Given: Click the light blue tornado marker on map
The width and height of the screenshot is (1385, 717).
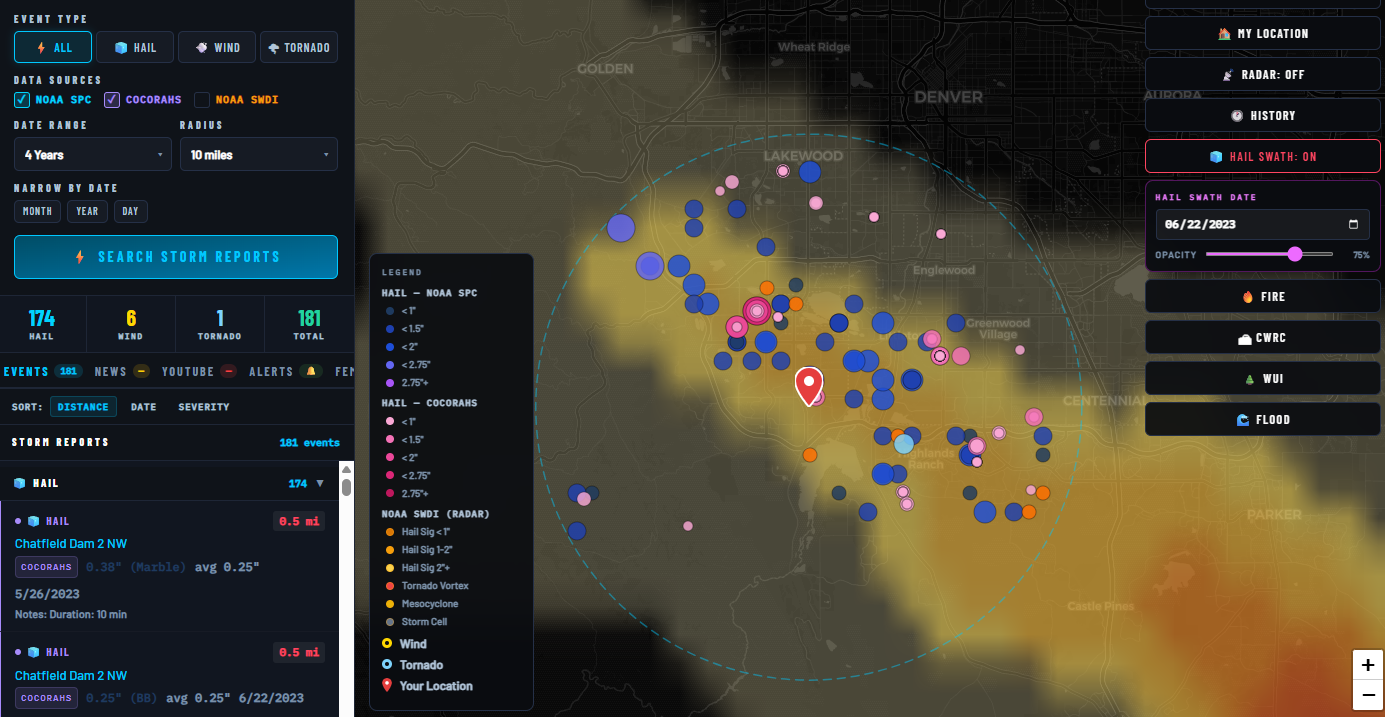Looking at the screenshot, I should [x=904, y=443].
